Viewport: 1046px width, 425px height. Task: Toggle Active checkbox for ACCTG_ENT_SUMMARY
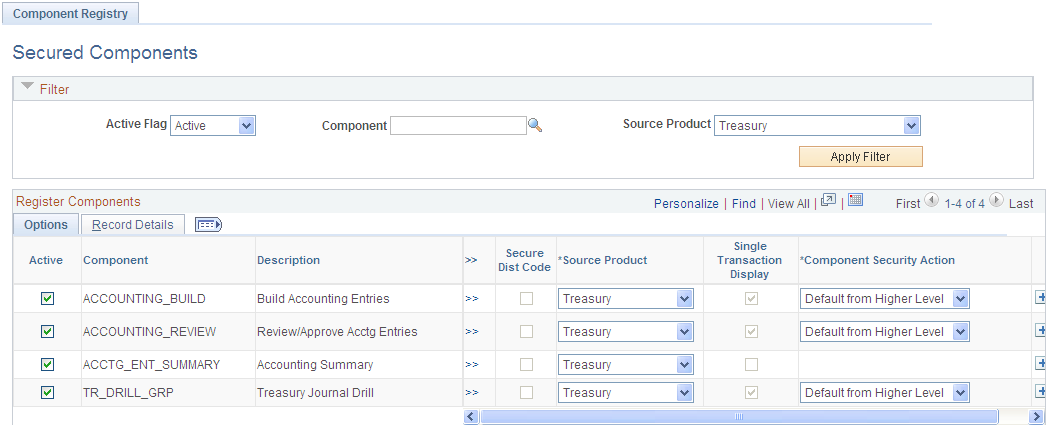pos(47,364)
